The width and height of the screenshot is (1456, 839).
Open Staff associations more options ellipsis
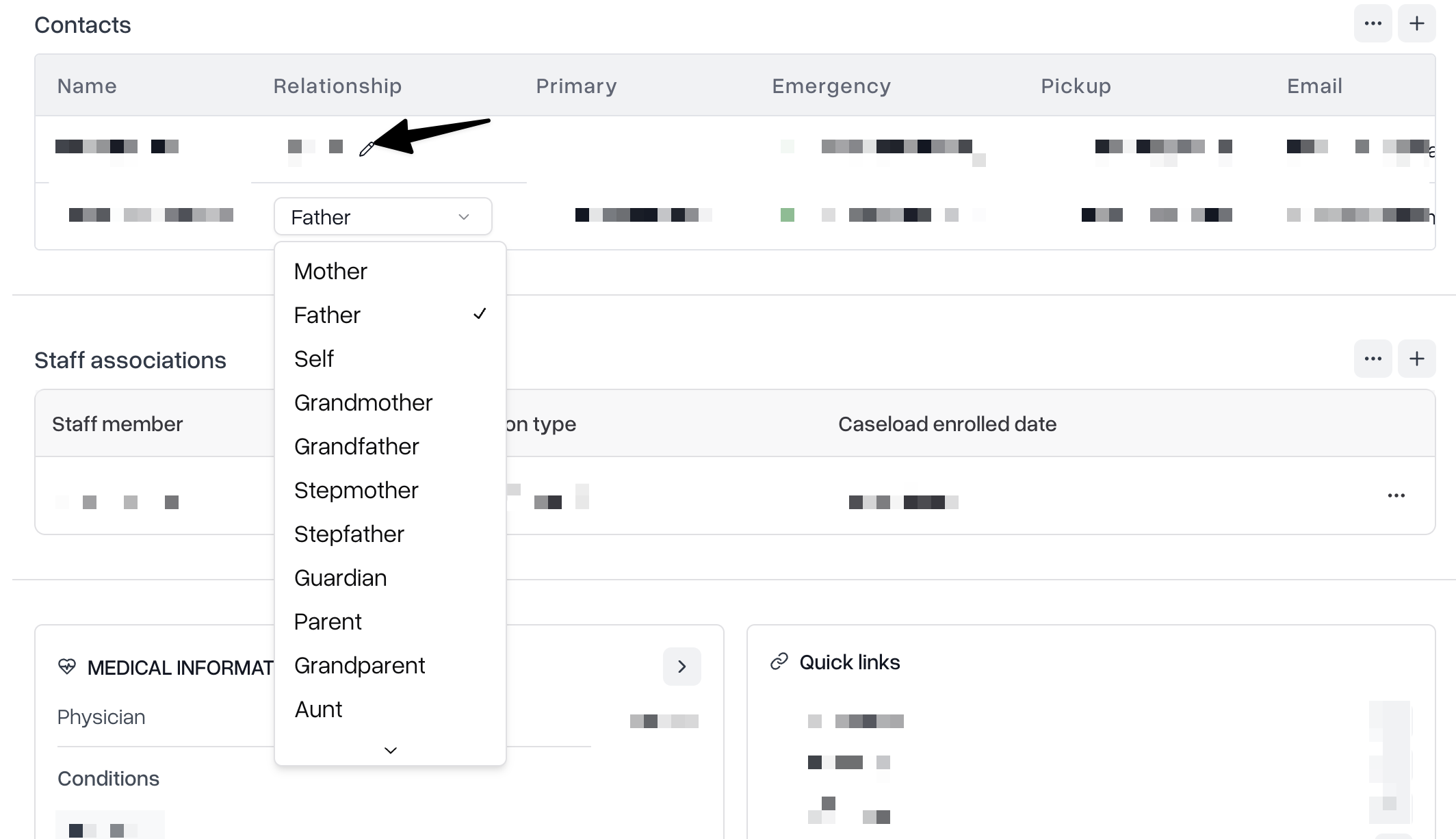point(1373,359)
